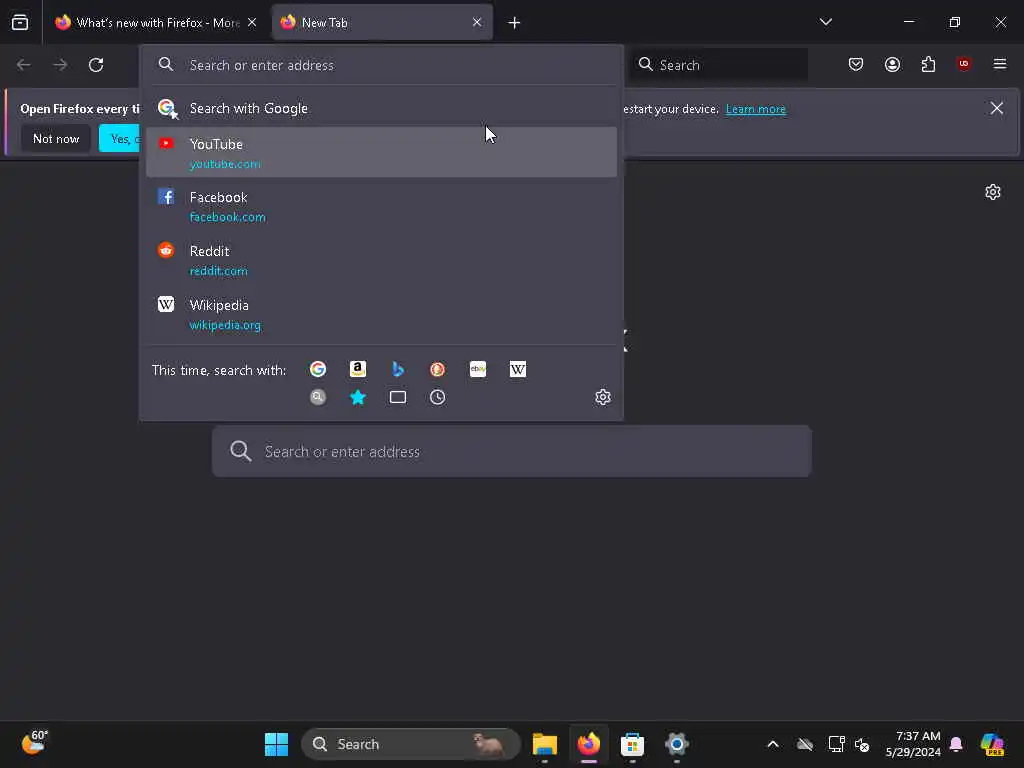Select the Search with Google suggestion

pyautogui.click(x=381, y=108)
